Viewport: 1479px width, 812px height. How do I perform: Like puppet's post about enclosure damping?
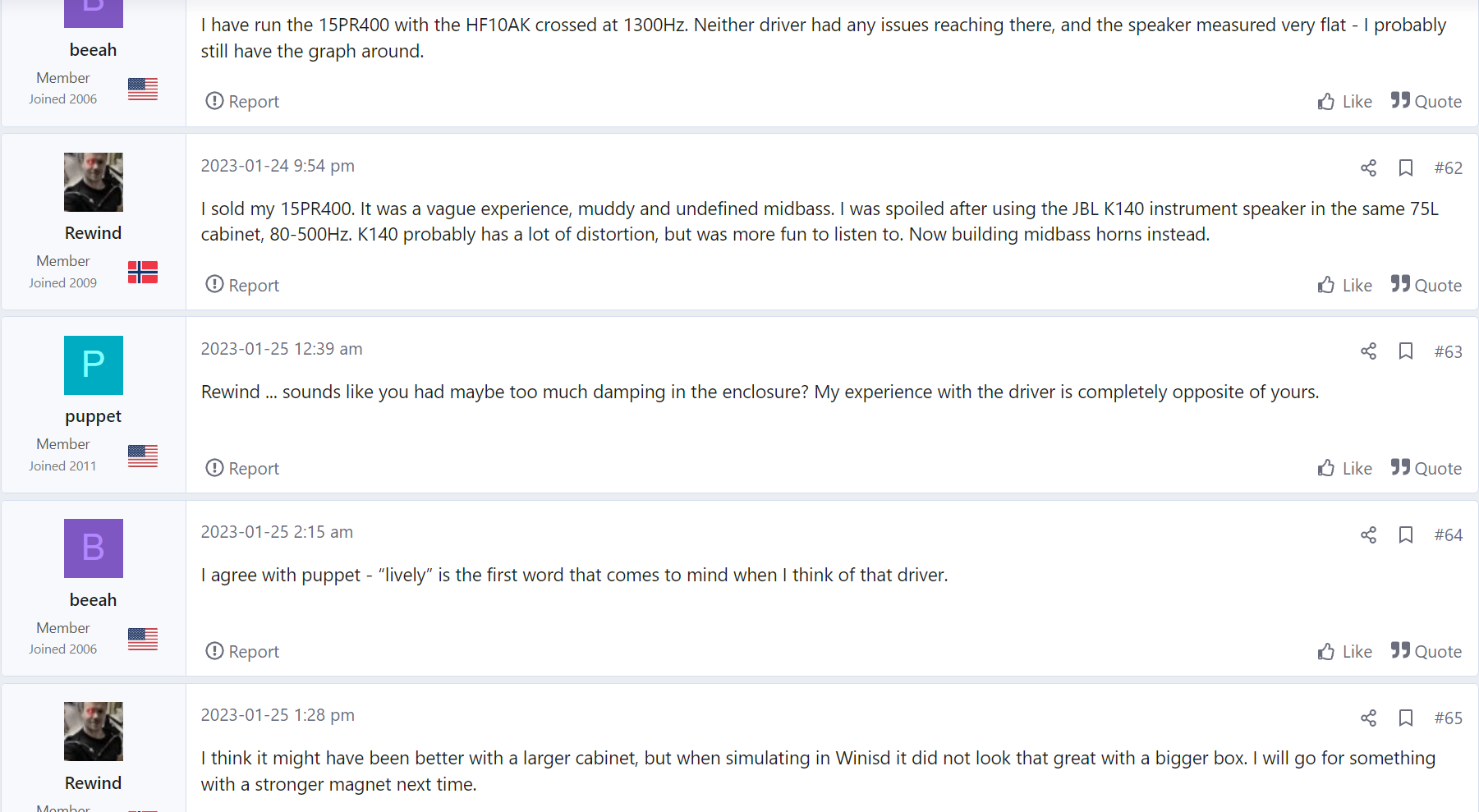pos(1345,468)
